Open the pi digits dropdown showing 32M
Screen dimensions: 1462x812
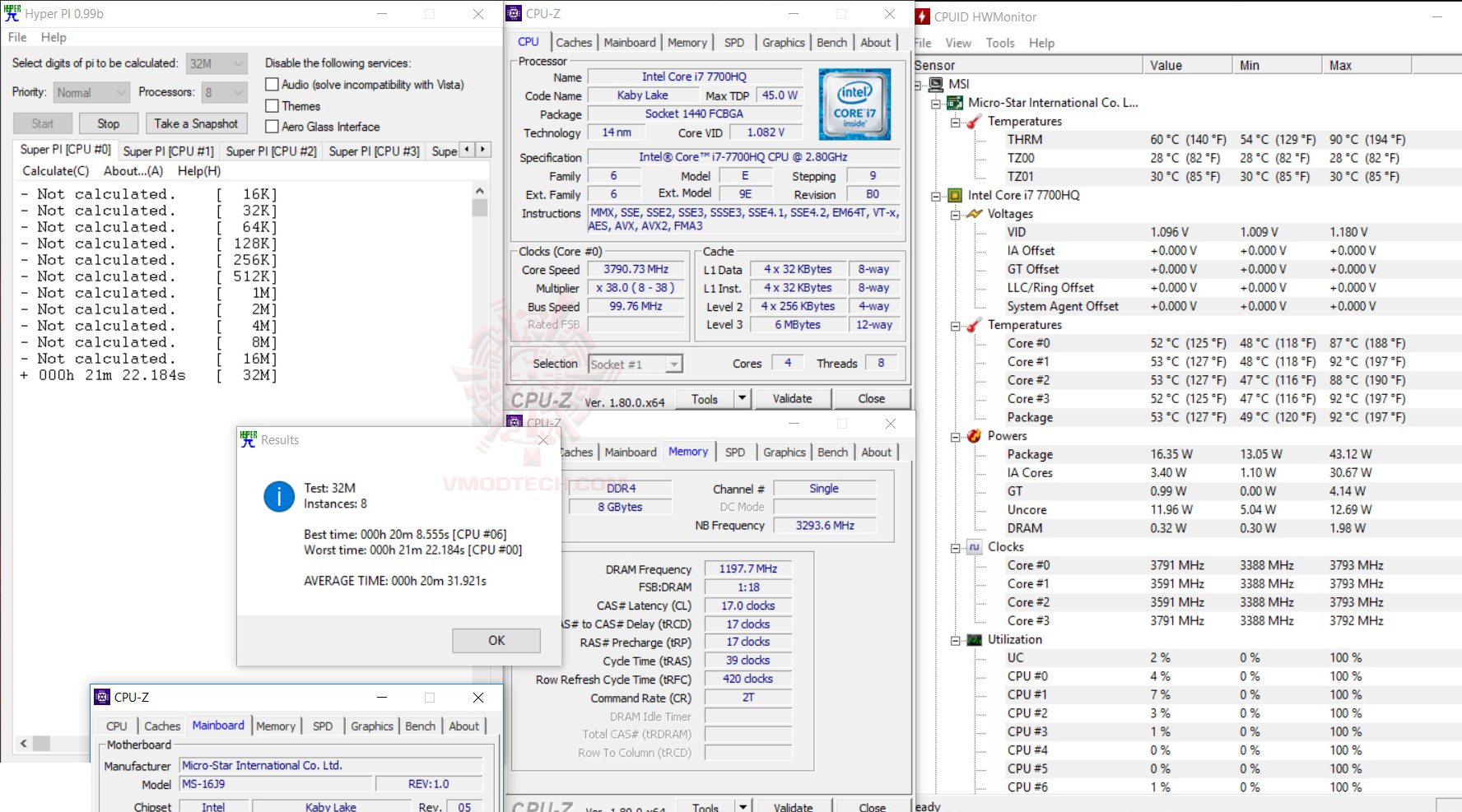[x=217, y=63]
